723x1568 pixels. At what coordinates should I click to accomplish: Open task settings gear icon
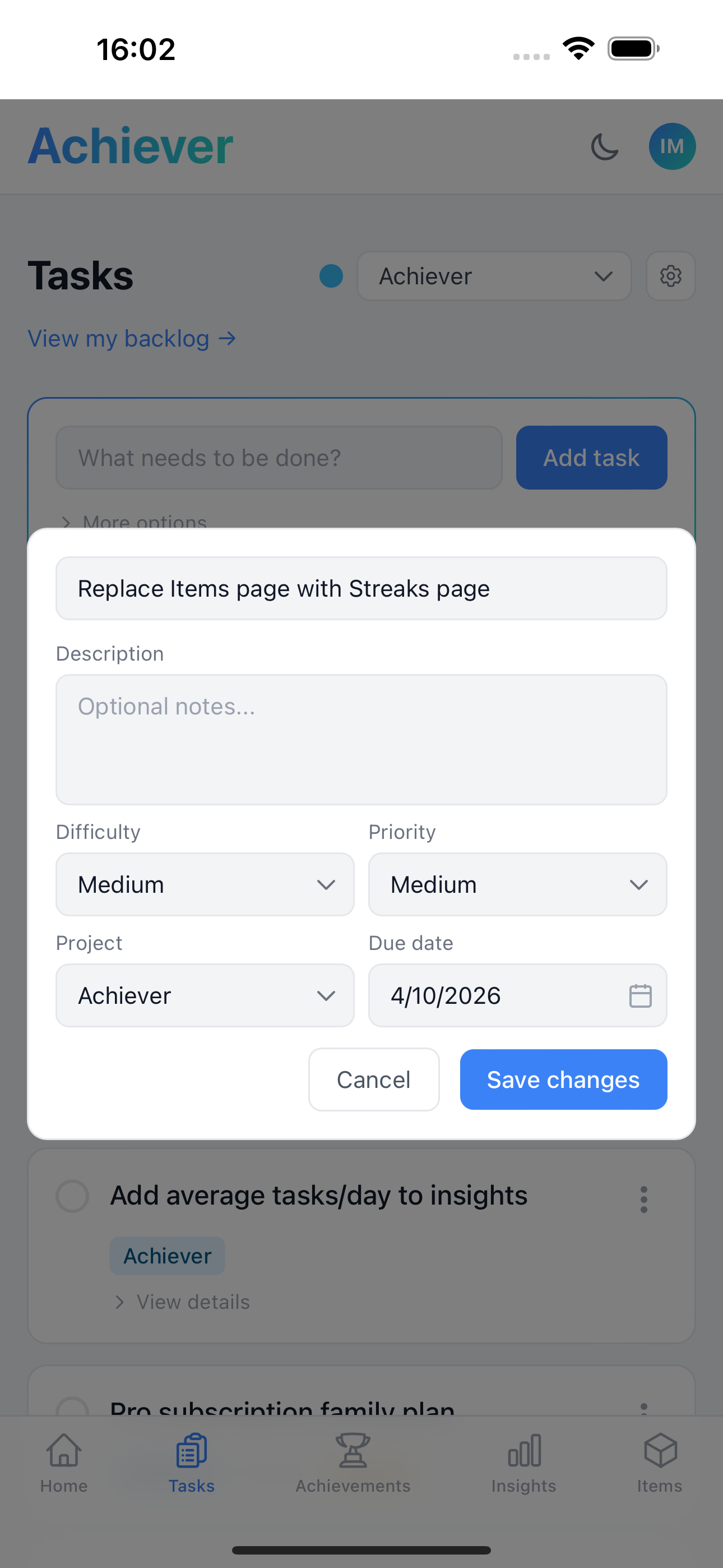tap(670, 276)
